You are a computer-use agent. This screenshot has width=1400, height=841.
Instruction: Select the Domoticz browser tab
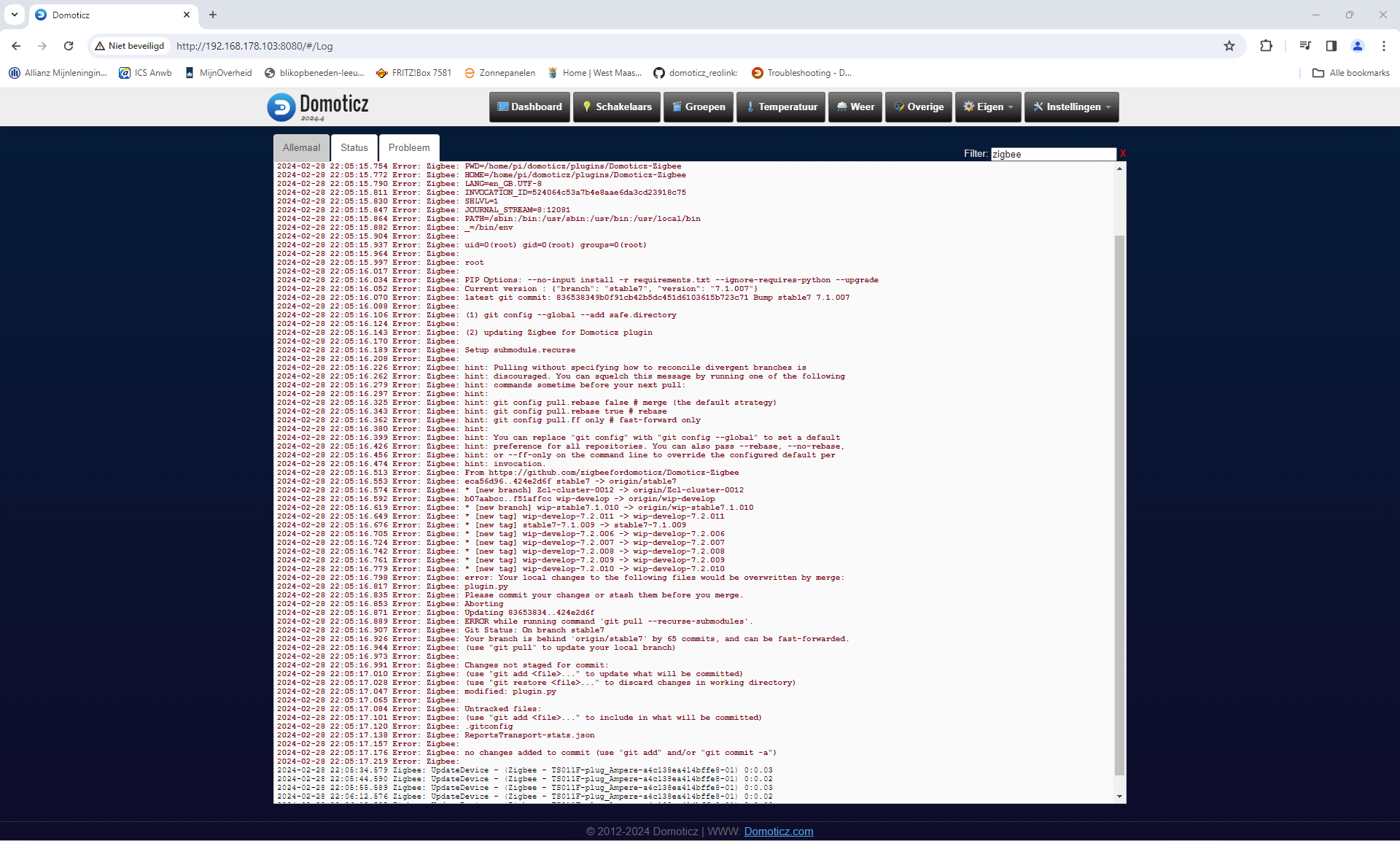[x=113, y=15]
